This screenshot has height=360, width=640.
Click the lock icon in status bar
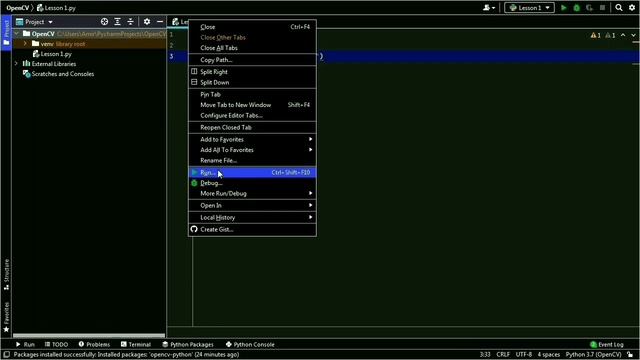point(630,354)
